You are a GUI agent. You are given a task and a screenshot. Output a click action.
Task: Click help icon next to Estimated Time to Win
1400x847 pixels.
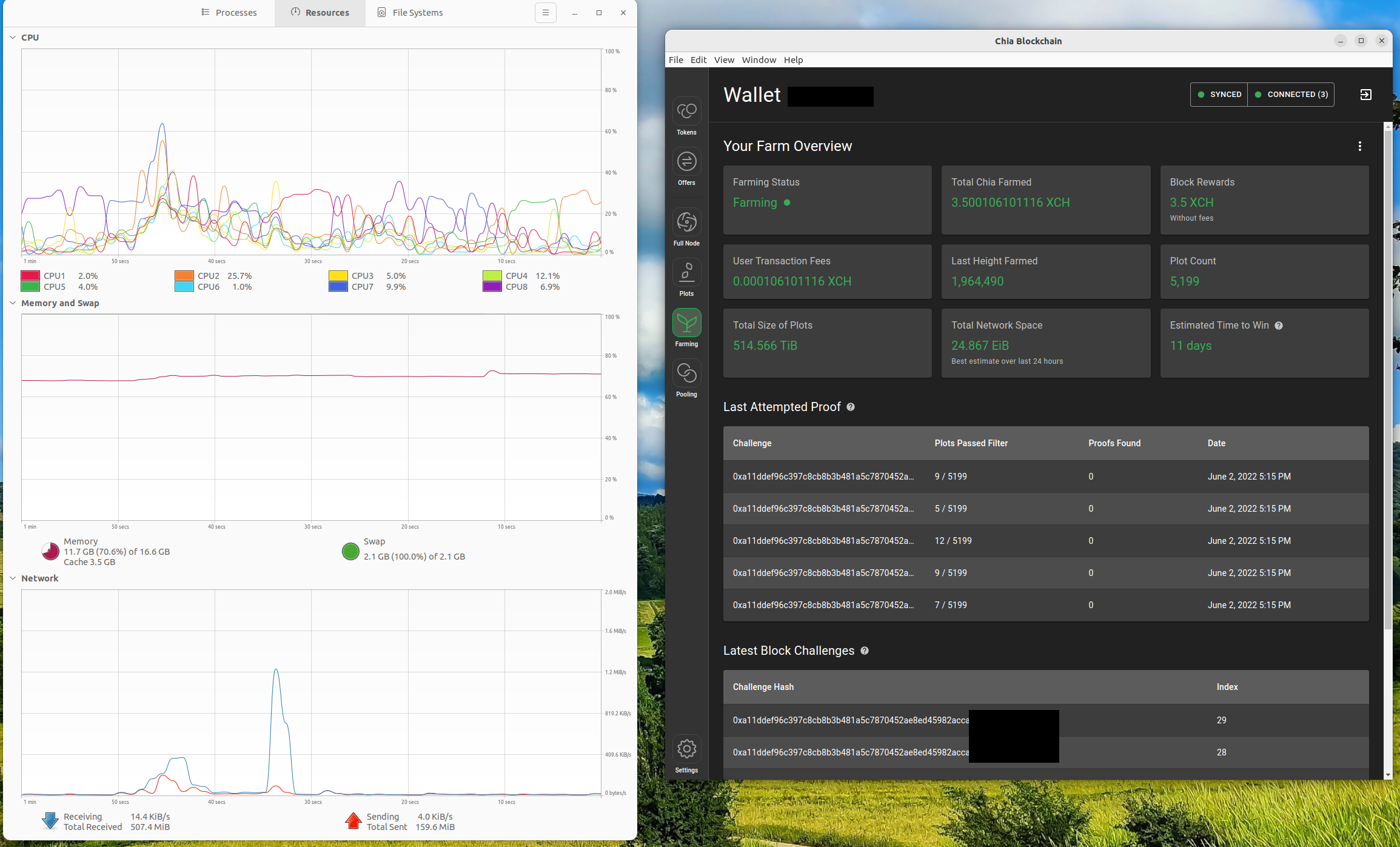(x=1279, y=326)
